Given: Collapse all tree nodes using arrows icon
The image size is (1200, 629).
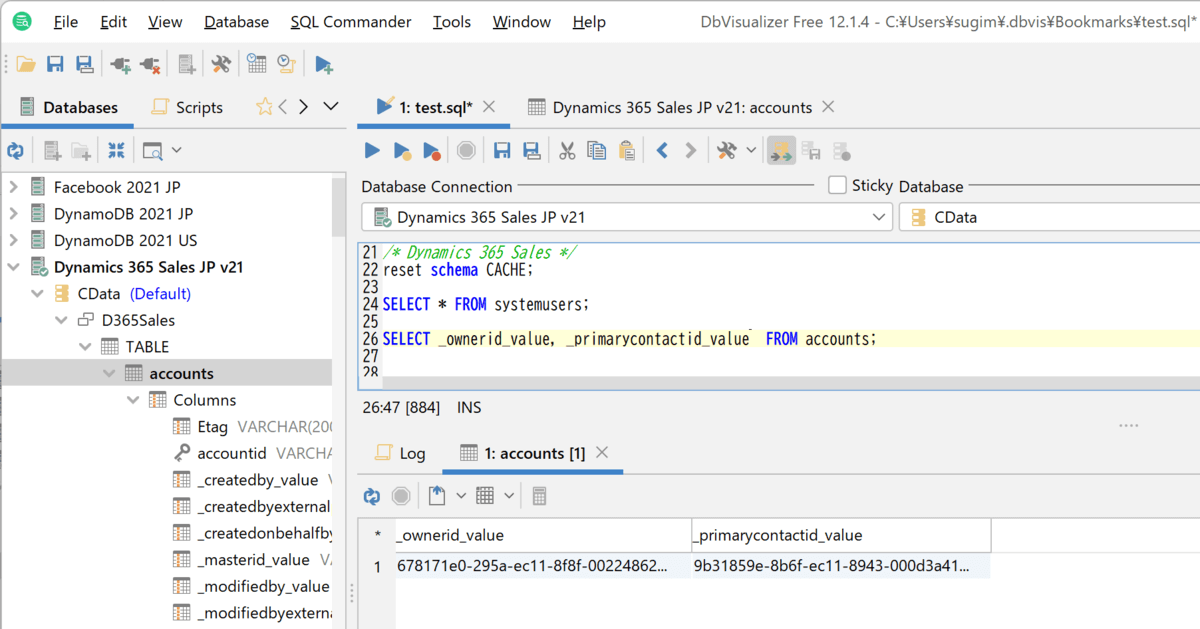Looking at the screenshot, I should click(x=117, y=151).
